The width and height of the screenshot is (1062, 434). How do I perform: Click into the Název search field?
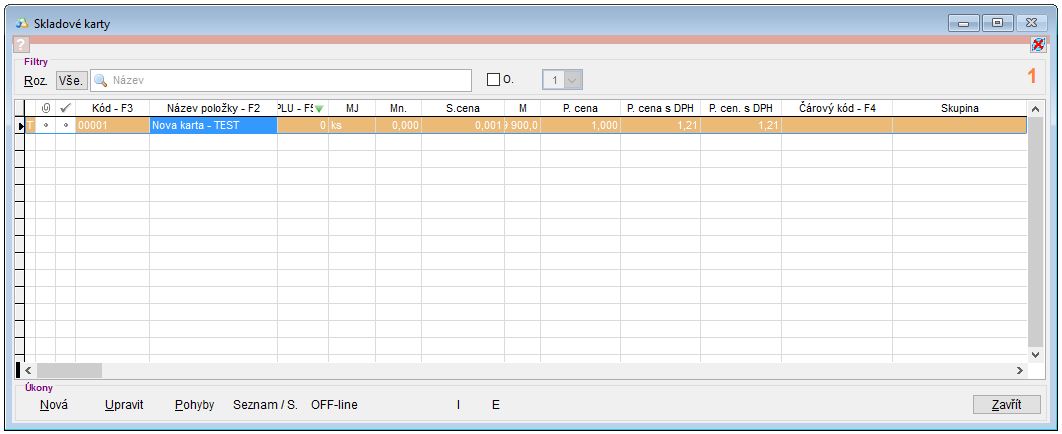[x=290, y=80]
